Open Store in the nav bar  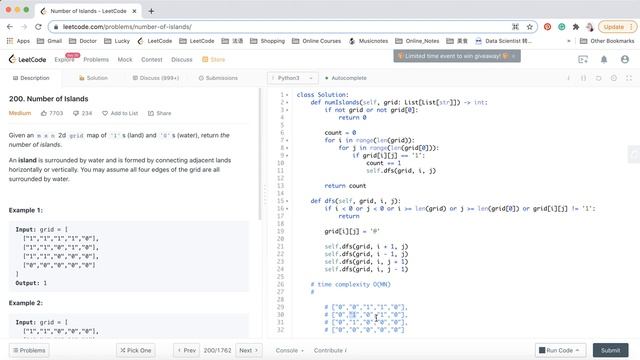click(x=213, y=60)
